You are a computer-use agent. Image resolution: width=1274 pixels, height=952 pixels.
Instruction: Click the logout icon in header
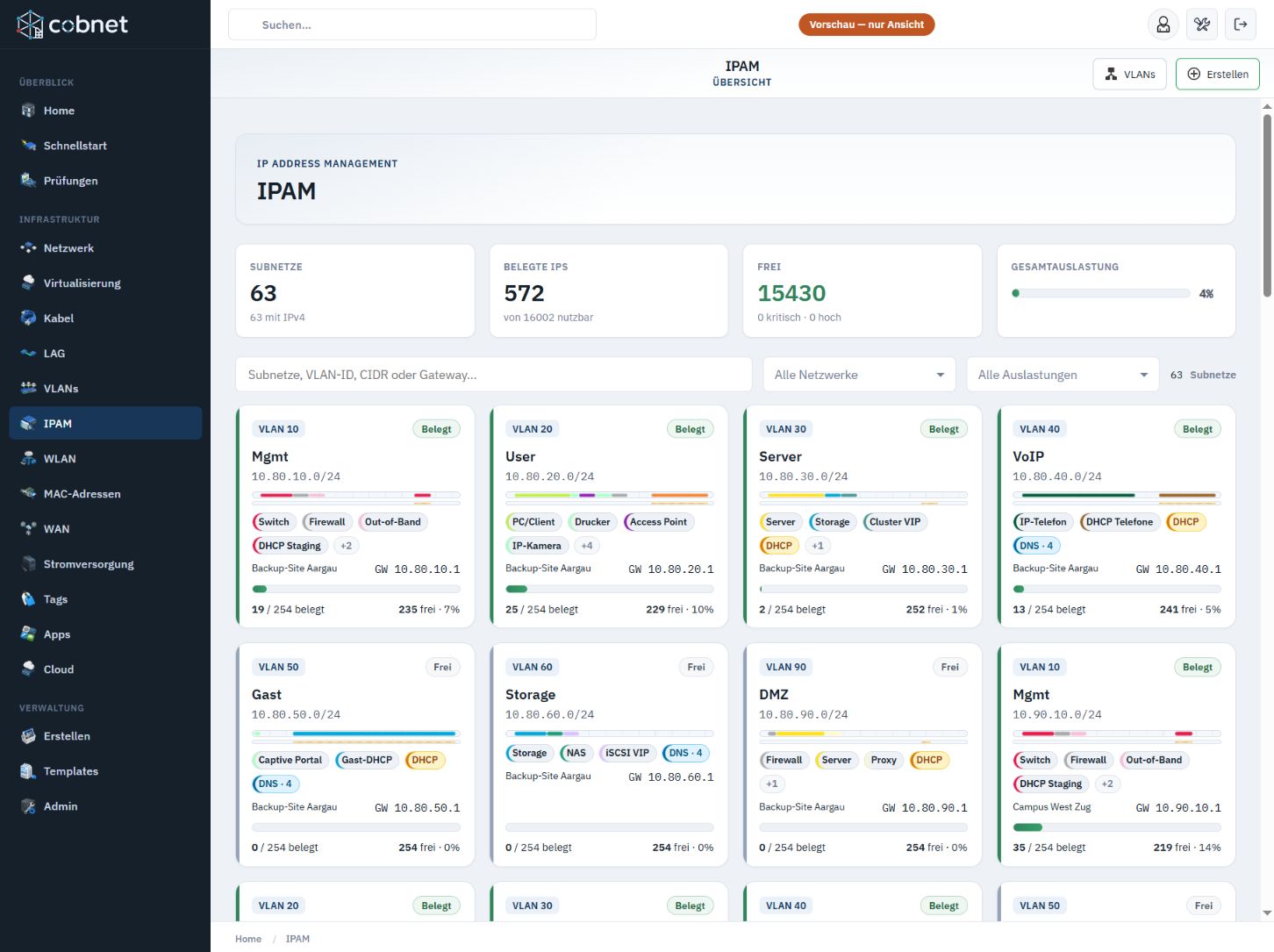pyautogui.click(x=1241, y=25)
